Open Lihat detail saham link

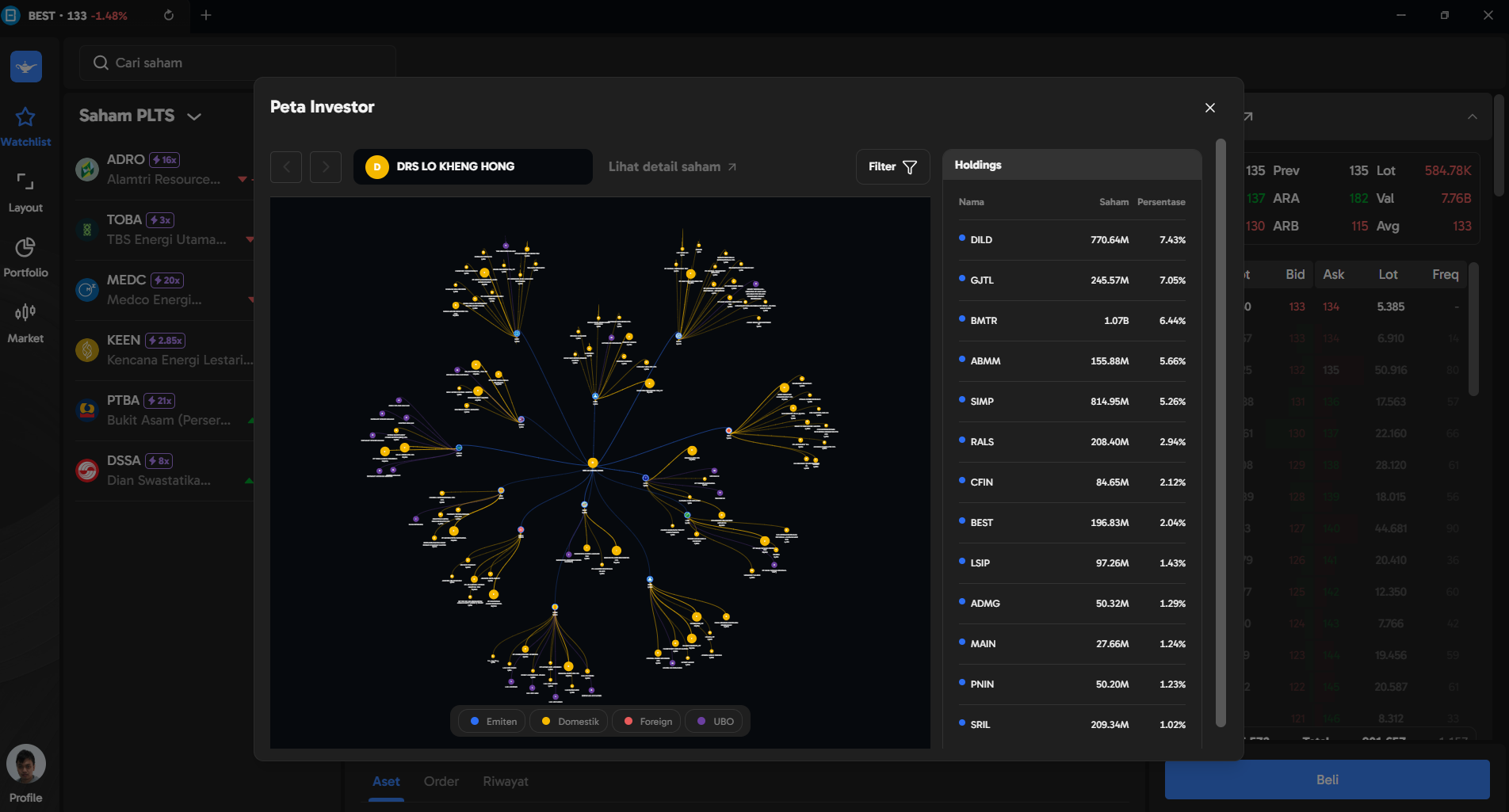(672, 167)
